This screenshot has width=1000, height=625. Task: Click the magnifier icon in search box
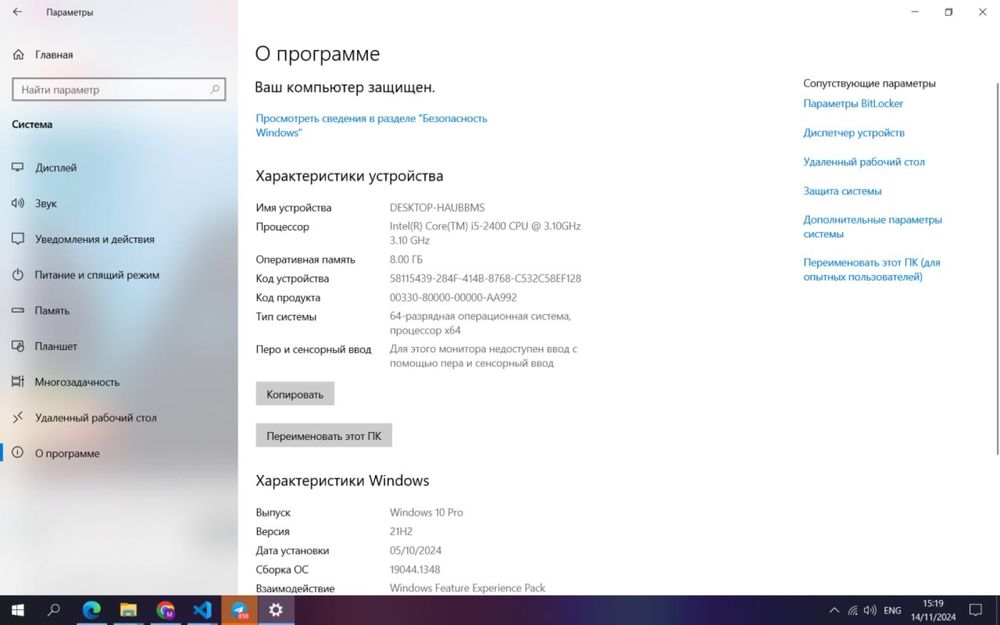[215, 89]
